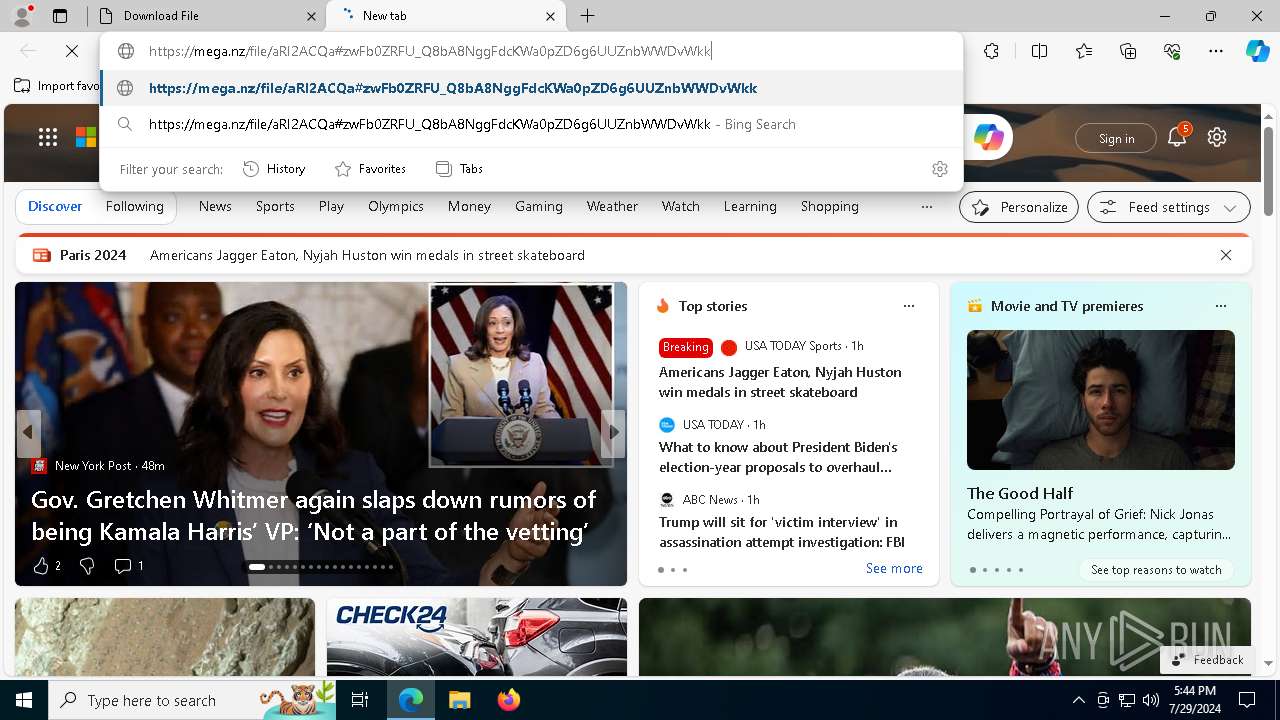The width and height of the screenshot is (1280, 720).
Task: Open the Olympics category
Action: 396,206
